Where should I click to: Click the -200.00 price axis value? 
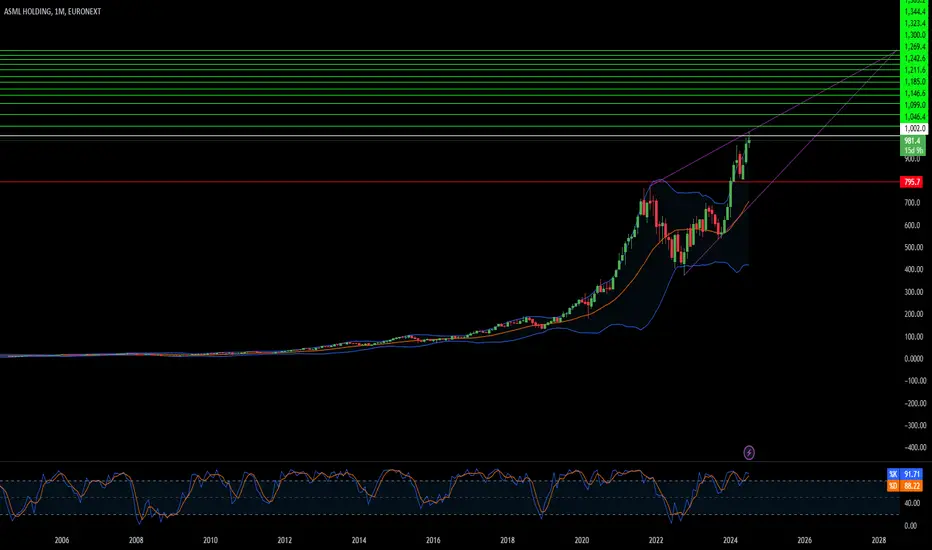pyautogui.click(x=914, y=403)
